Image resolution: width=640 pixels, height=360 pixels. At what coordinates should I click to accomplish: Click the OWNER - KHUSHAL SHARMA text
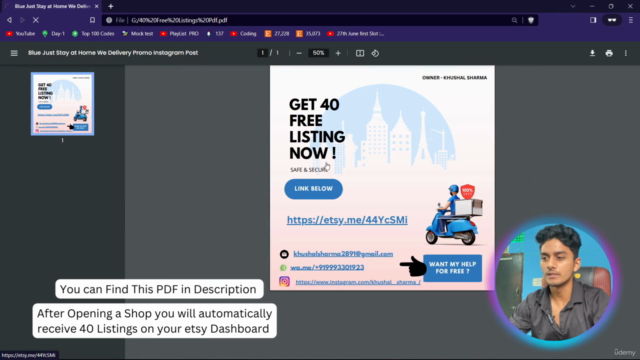click(x=454, y=78)
